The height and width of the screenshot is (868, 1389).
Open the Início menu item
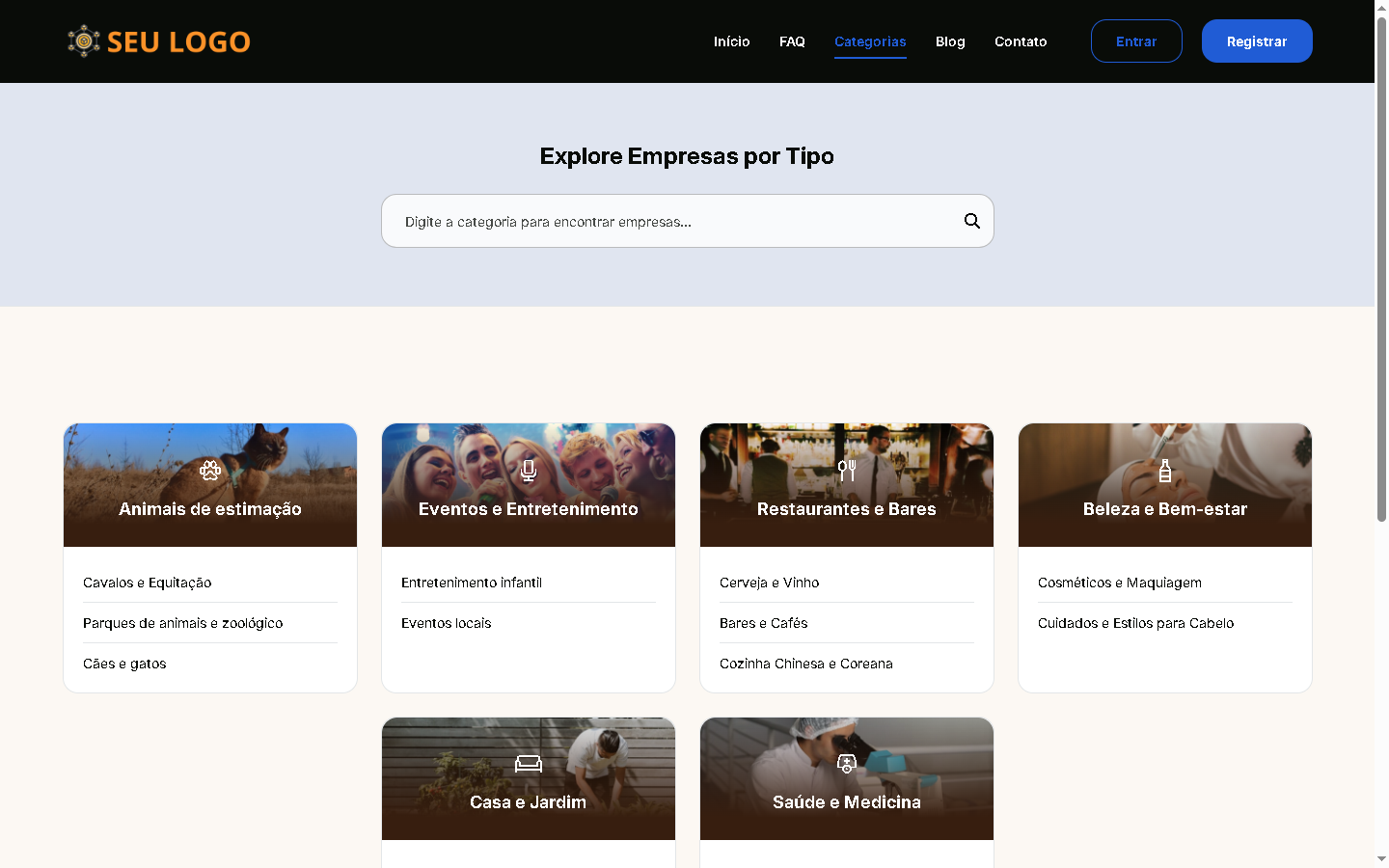tap(731, 41)
